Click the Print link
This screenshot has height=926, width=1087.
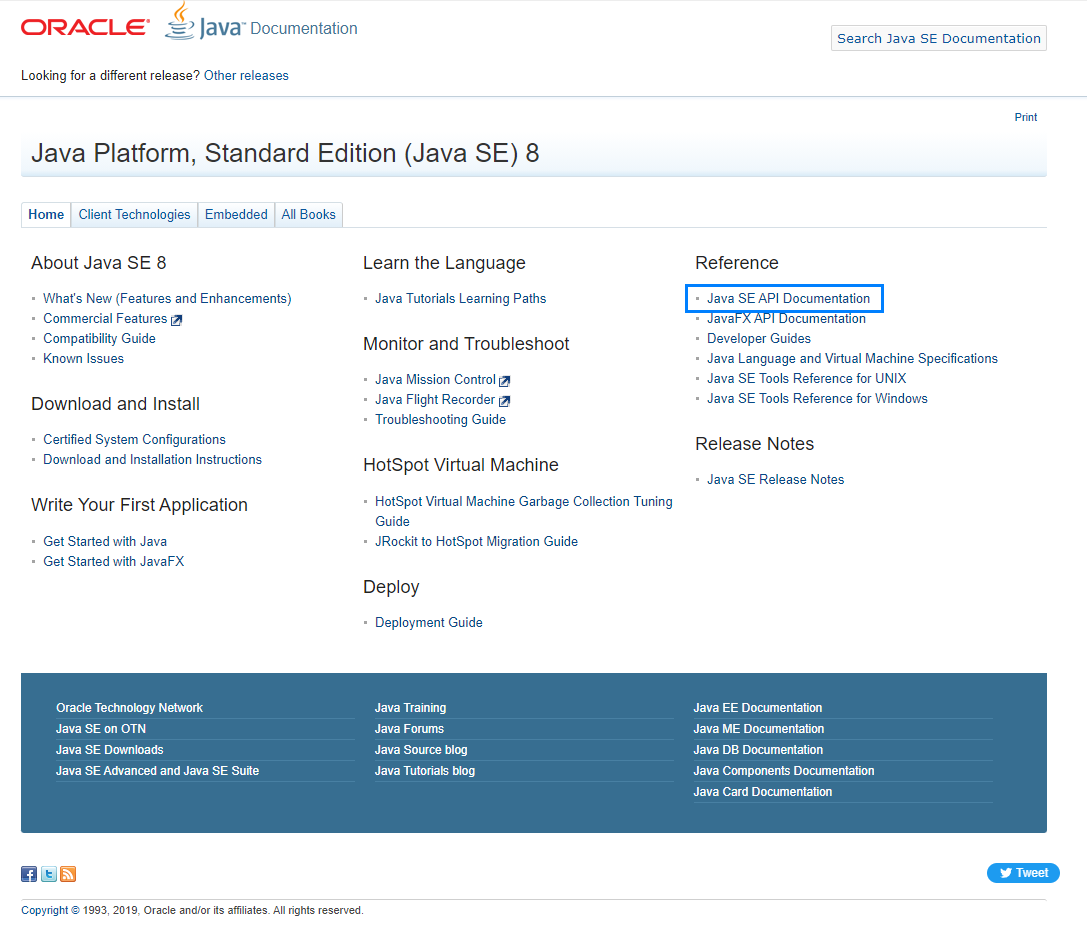tap(1026, 117)
